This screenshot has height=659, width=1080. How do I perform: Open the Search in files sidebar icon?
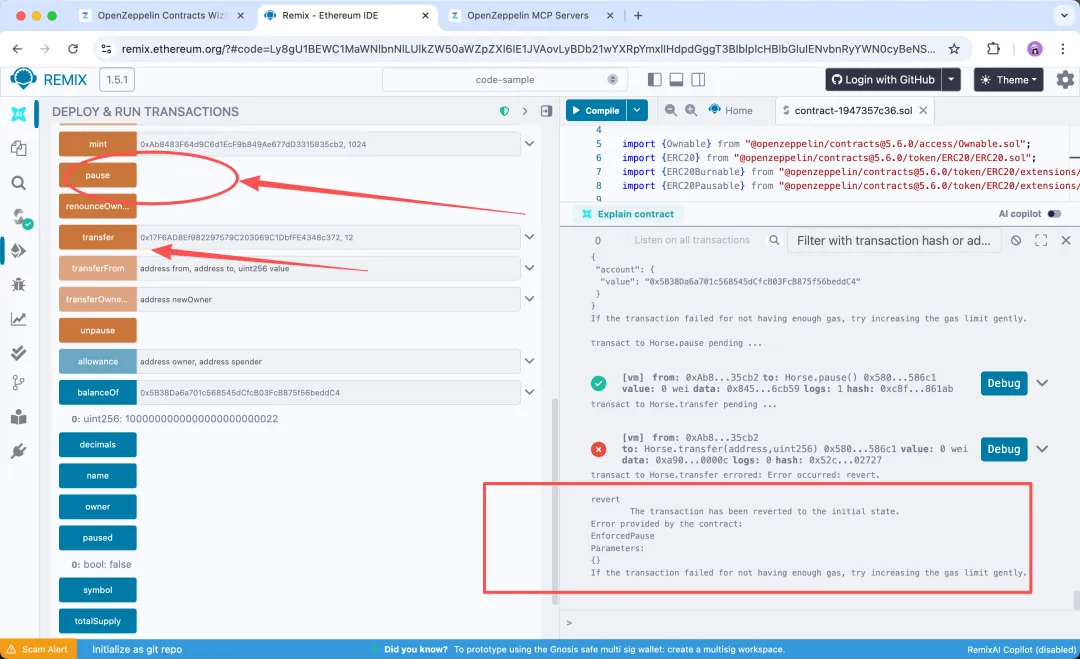[19, 182]
